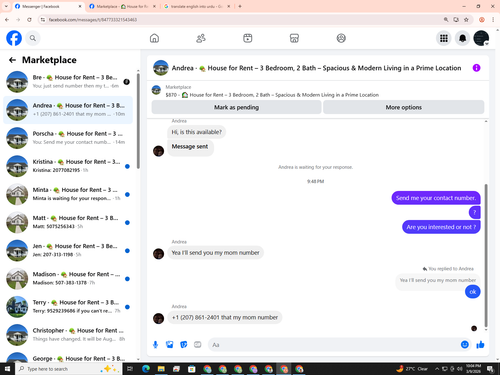The width and height of the screenshot is (500, 375).
Task: Go back using the Marketplace back arrow
Action: click(x=12, y=60)
